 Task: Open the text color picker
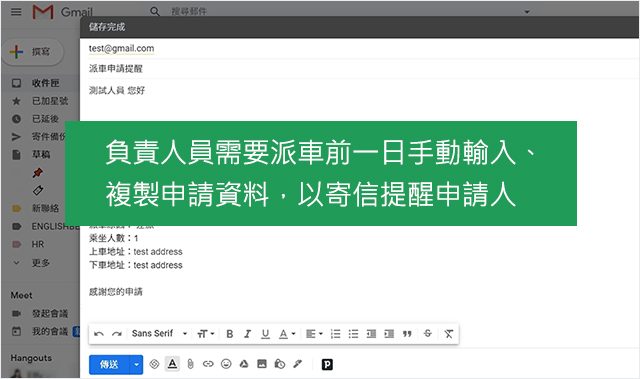[x=287, y=334]
